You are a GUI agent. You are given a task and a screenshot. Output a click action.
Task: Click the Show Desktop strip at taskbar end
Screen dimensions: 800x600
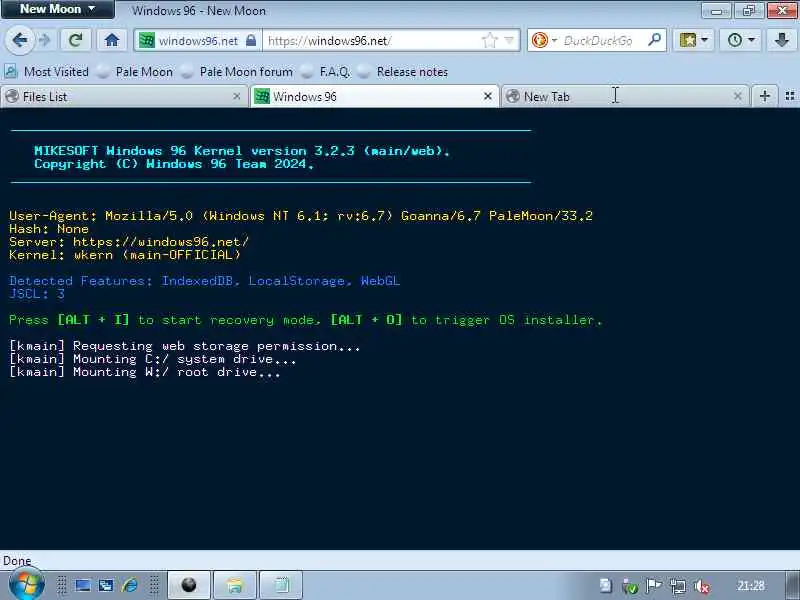[792, 585]
